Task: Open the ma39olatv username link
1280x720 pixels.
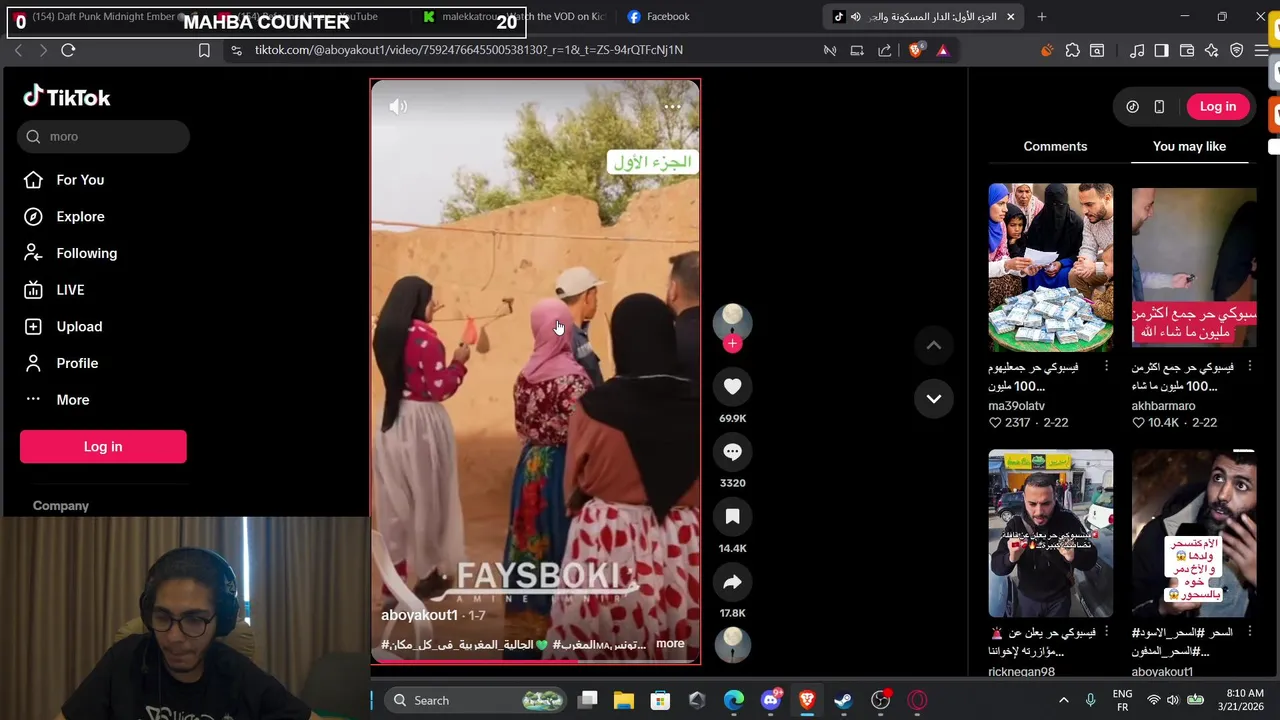Action: tap(1016, 406)
